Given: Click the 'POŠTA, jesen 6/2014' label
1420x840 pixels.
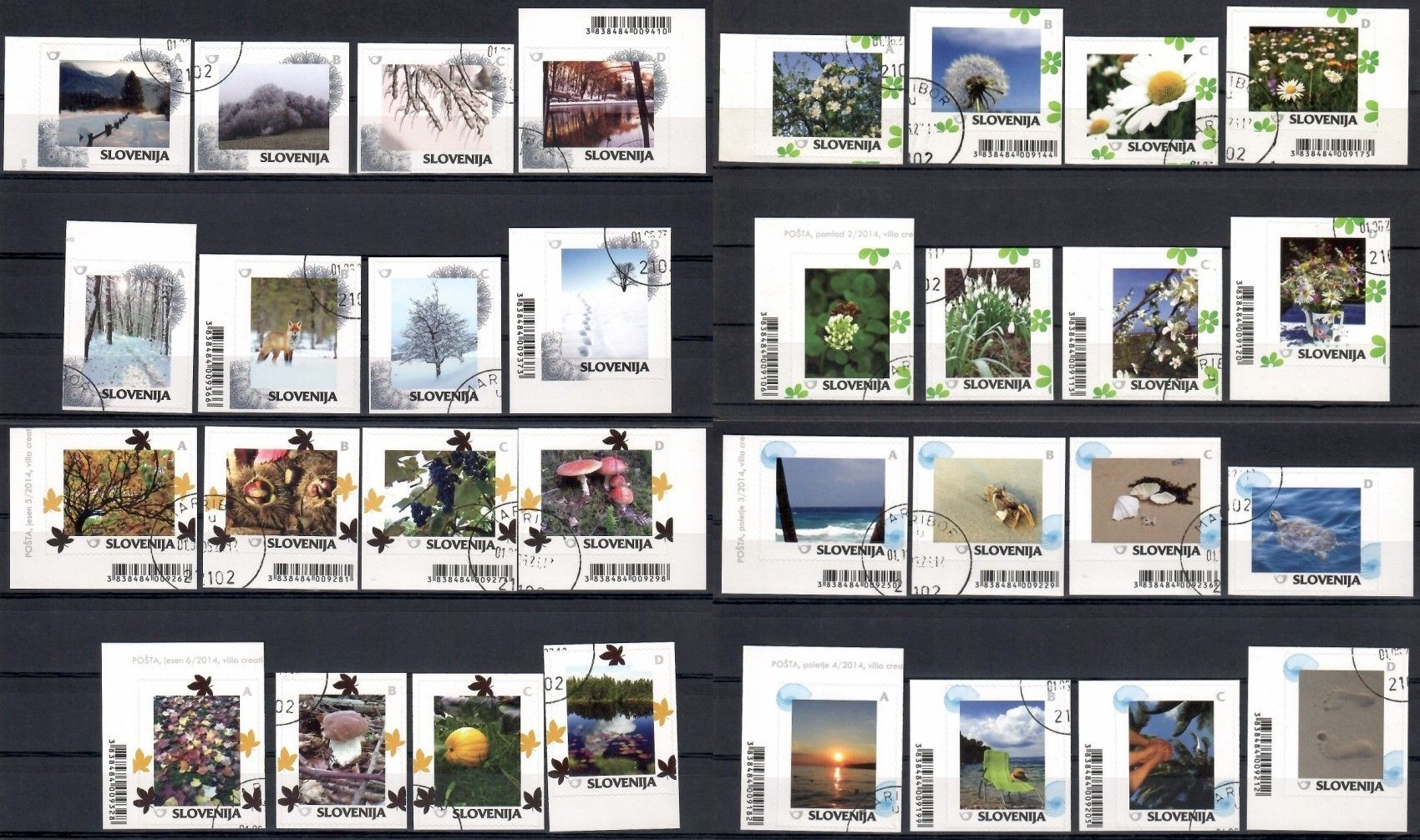Looking at the screenshot, I should point(199,662).
